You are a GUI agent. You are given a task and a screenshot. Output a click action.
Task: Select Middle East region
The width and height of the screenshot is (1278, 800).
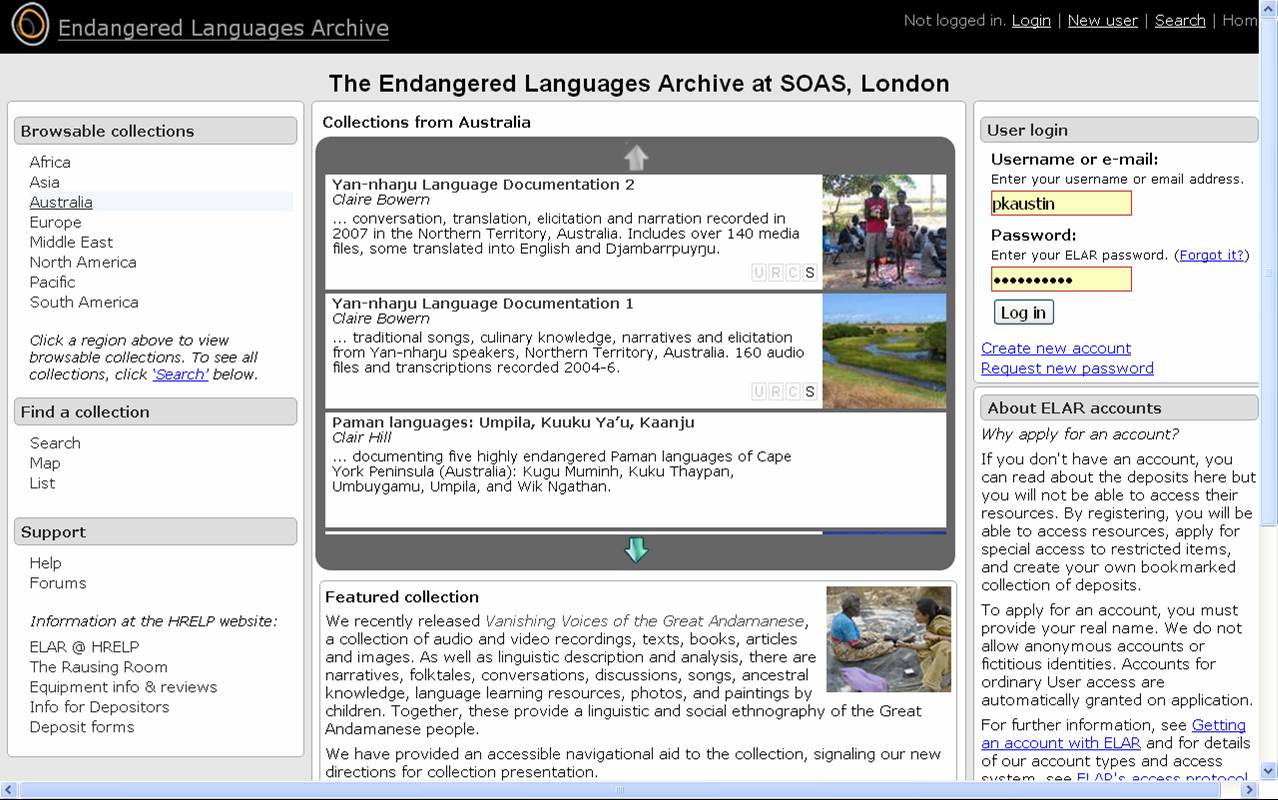click(x=71, y=242)
